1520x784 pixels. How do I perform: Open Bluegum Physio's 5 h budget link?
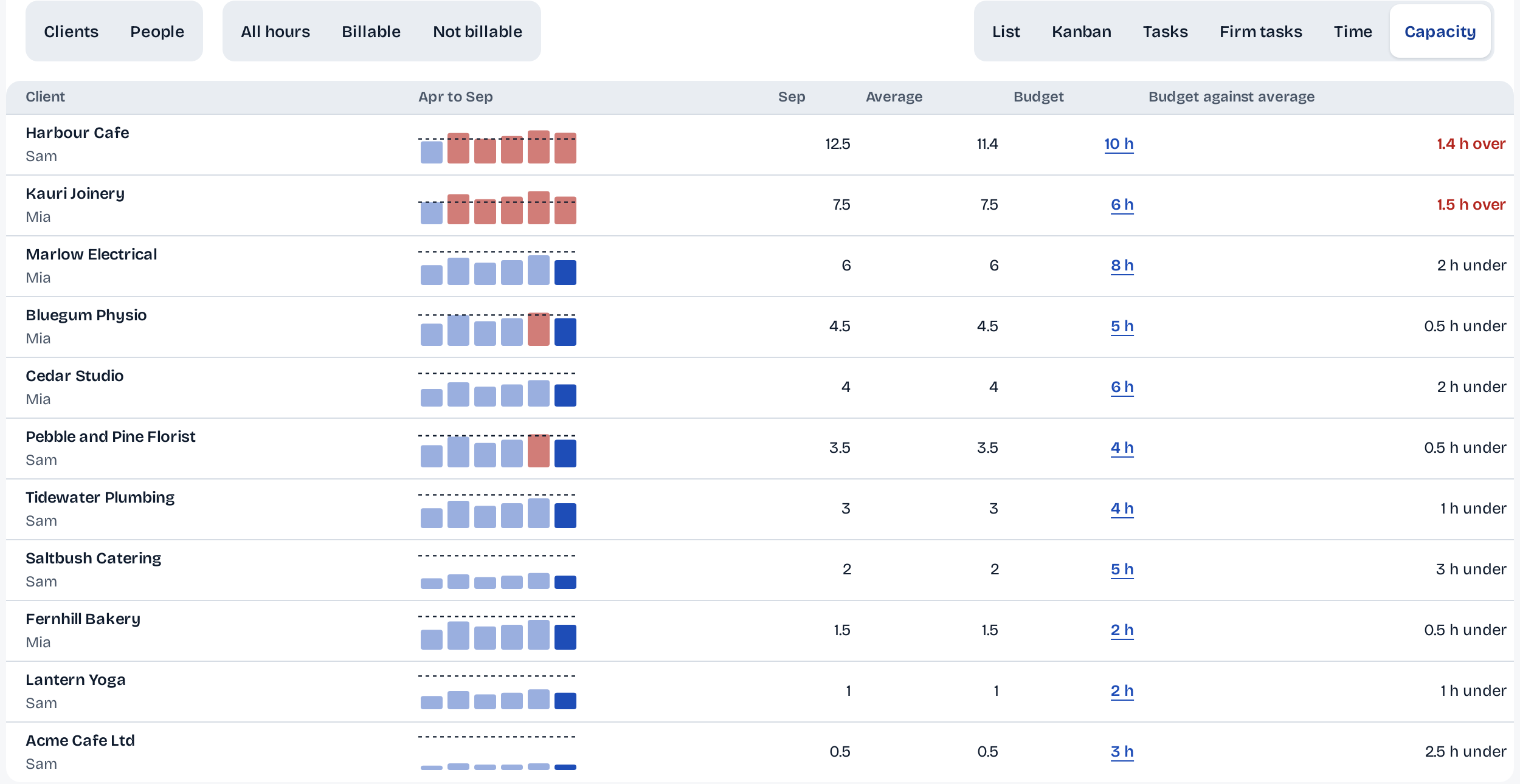click(x=1122, y=326)
